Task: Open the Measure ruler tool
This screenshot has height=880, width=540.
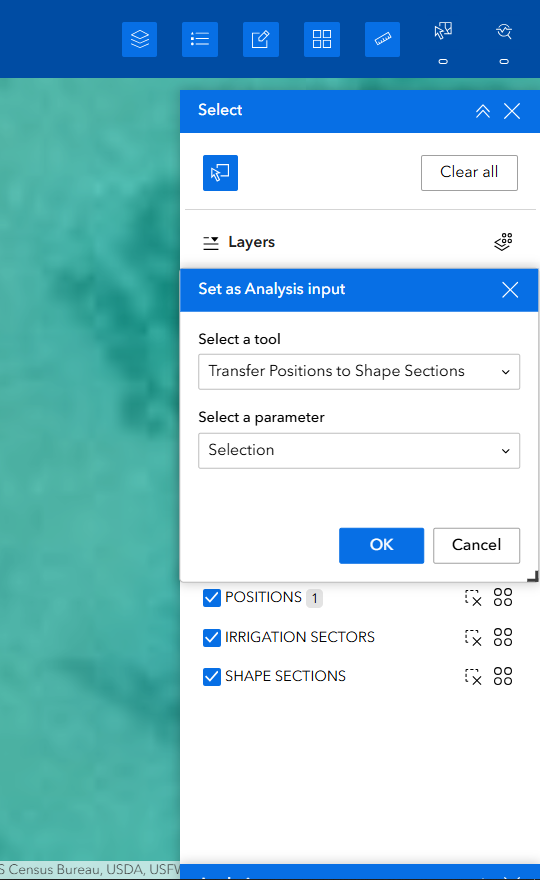Action: coord(382,39)
